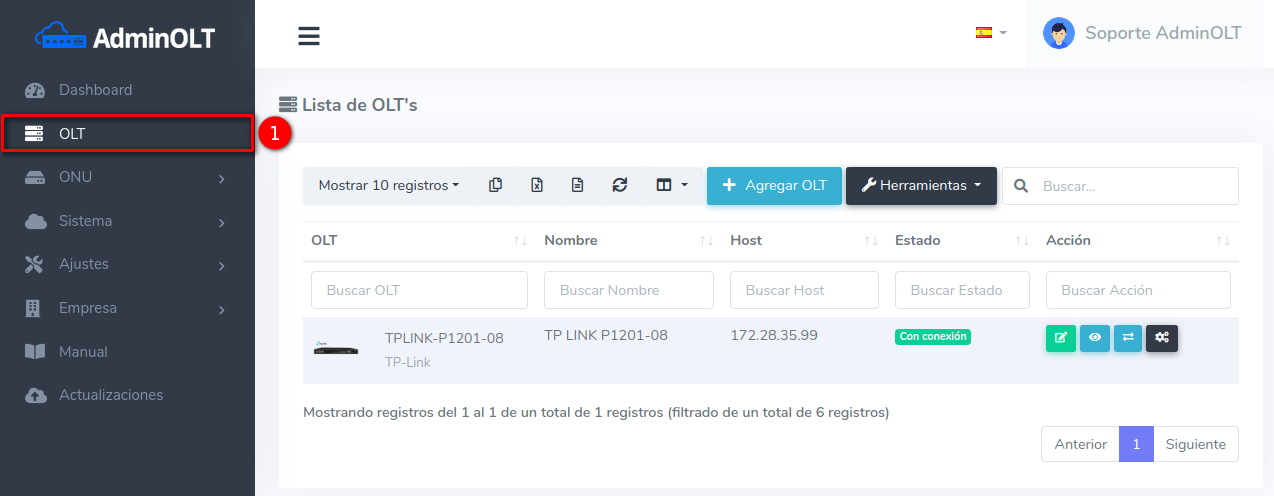Click the Buscar OLT filter field

pyautogui.click(x=419, y=290)
